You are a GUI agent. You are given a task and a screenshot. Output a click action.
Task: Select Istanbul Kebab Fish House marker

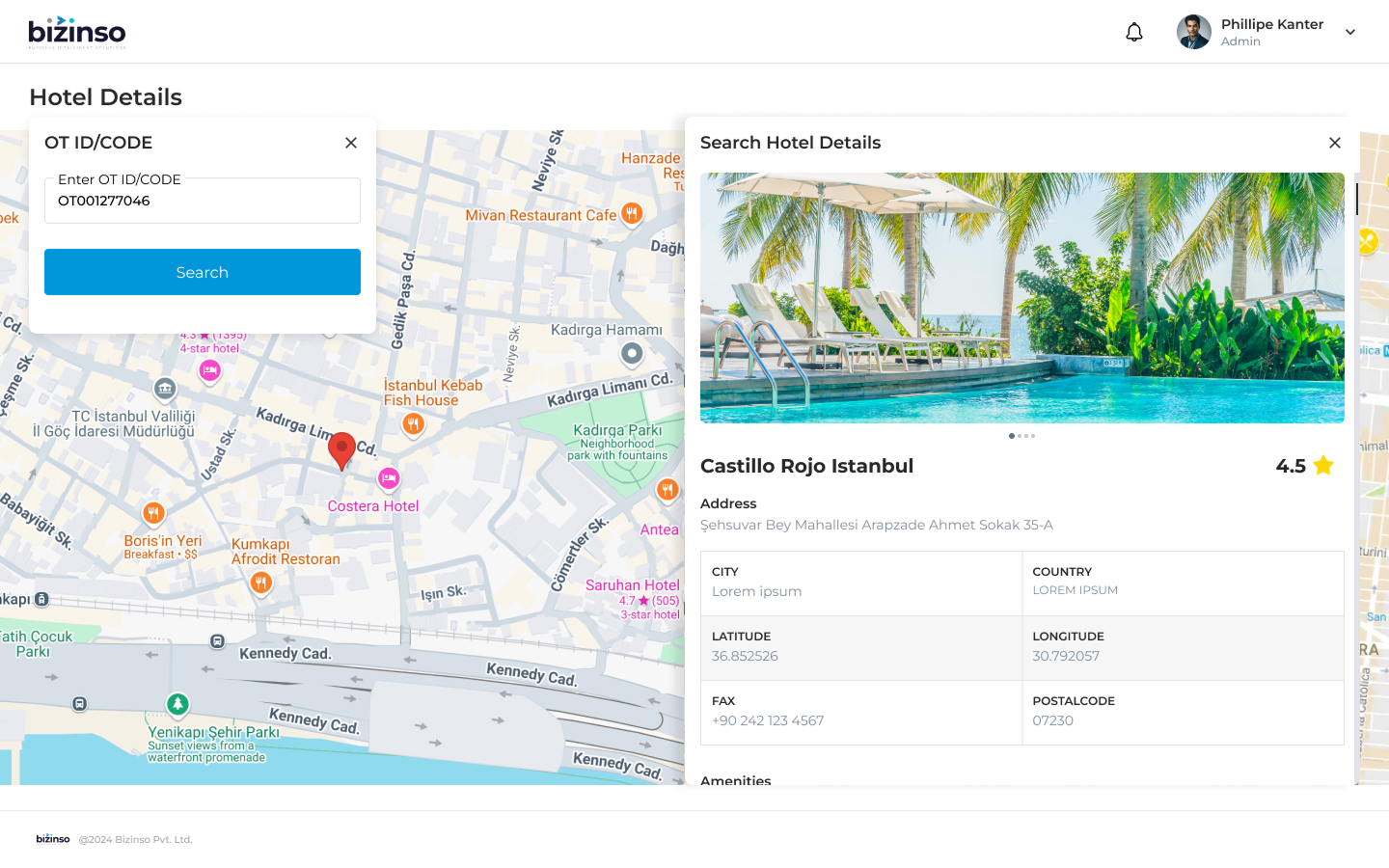413,424
